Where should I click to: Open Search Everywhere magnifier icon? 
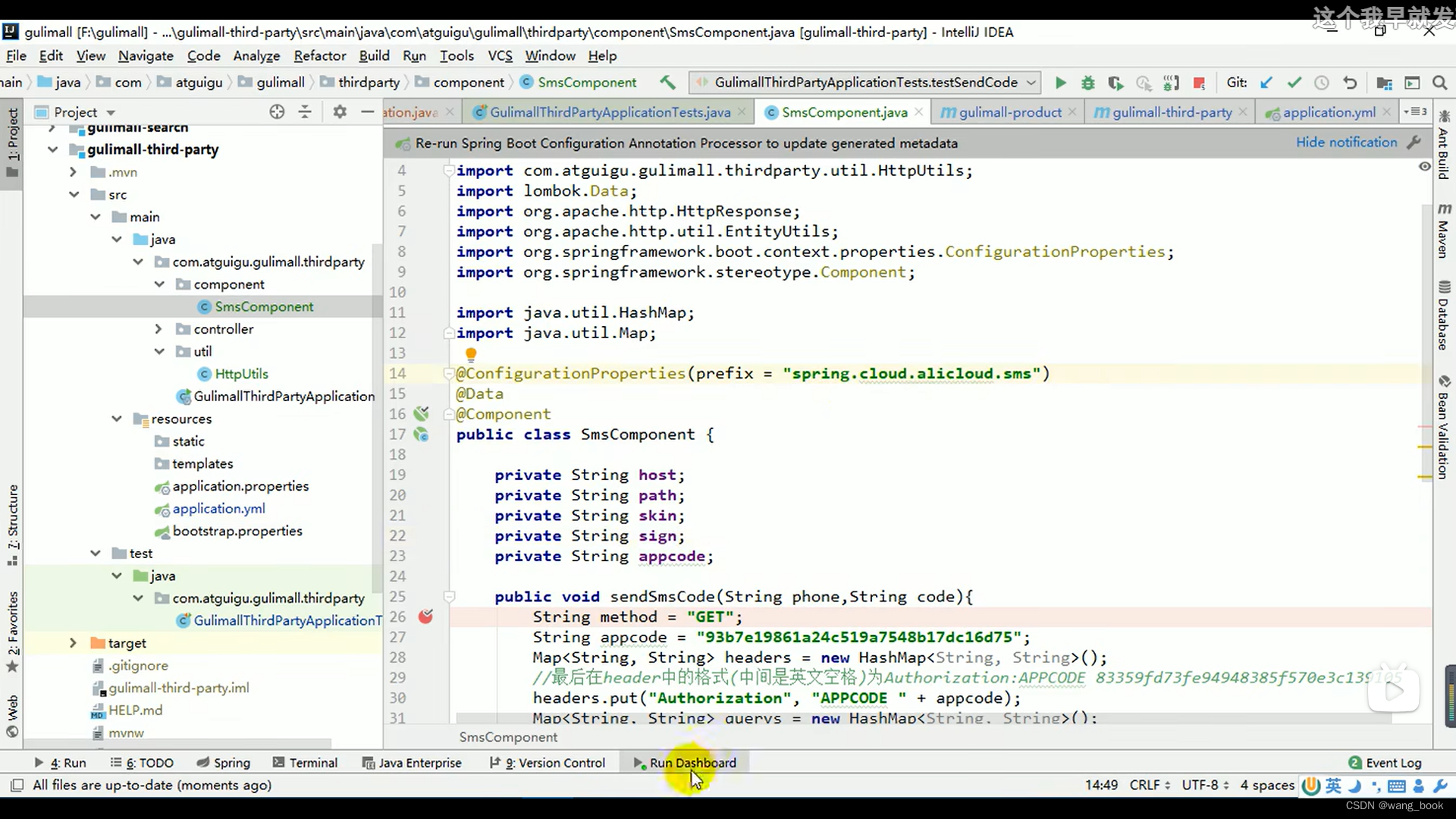1439,83
